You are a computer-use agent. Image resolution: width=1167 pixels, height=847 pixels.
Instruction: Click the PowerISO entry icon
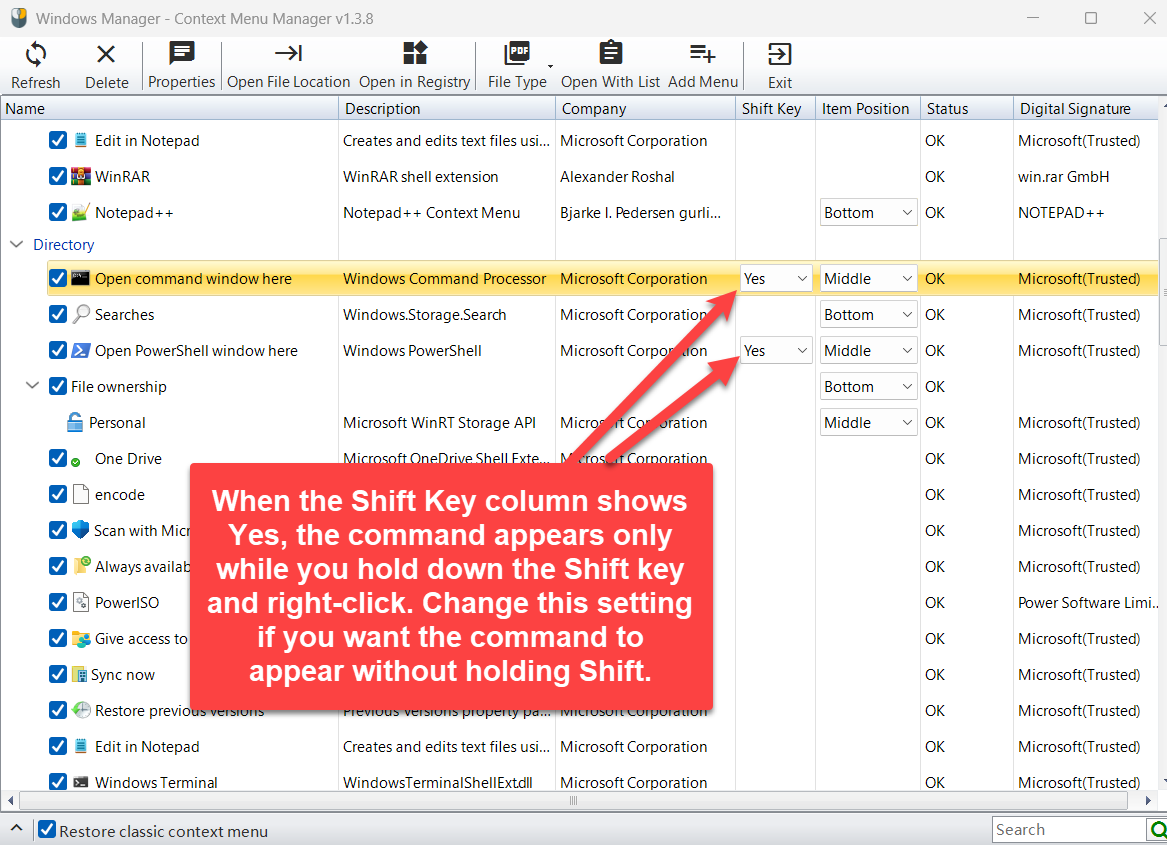click(80, 602)
